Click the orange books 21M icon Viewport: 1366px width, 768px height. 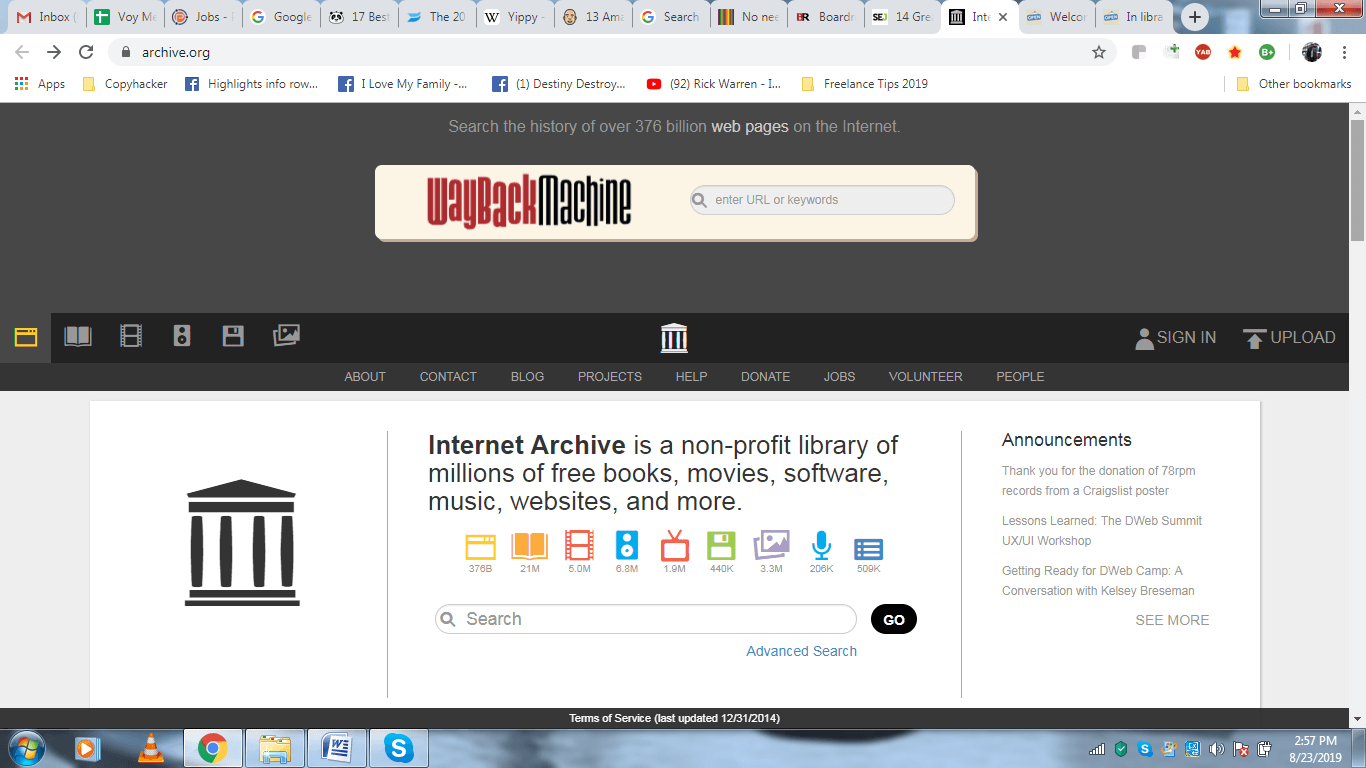529,546
